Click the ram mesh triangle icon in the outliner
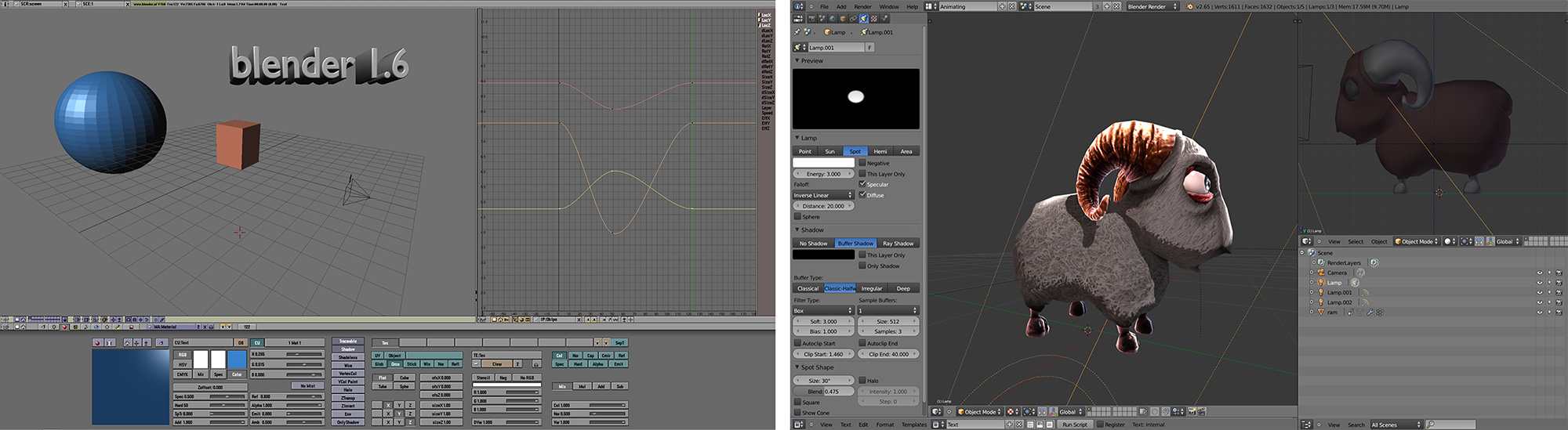Screen dimensions: 1568x430 1321,312
